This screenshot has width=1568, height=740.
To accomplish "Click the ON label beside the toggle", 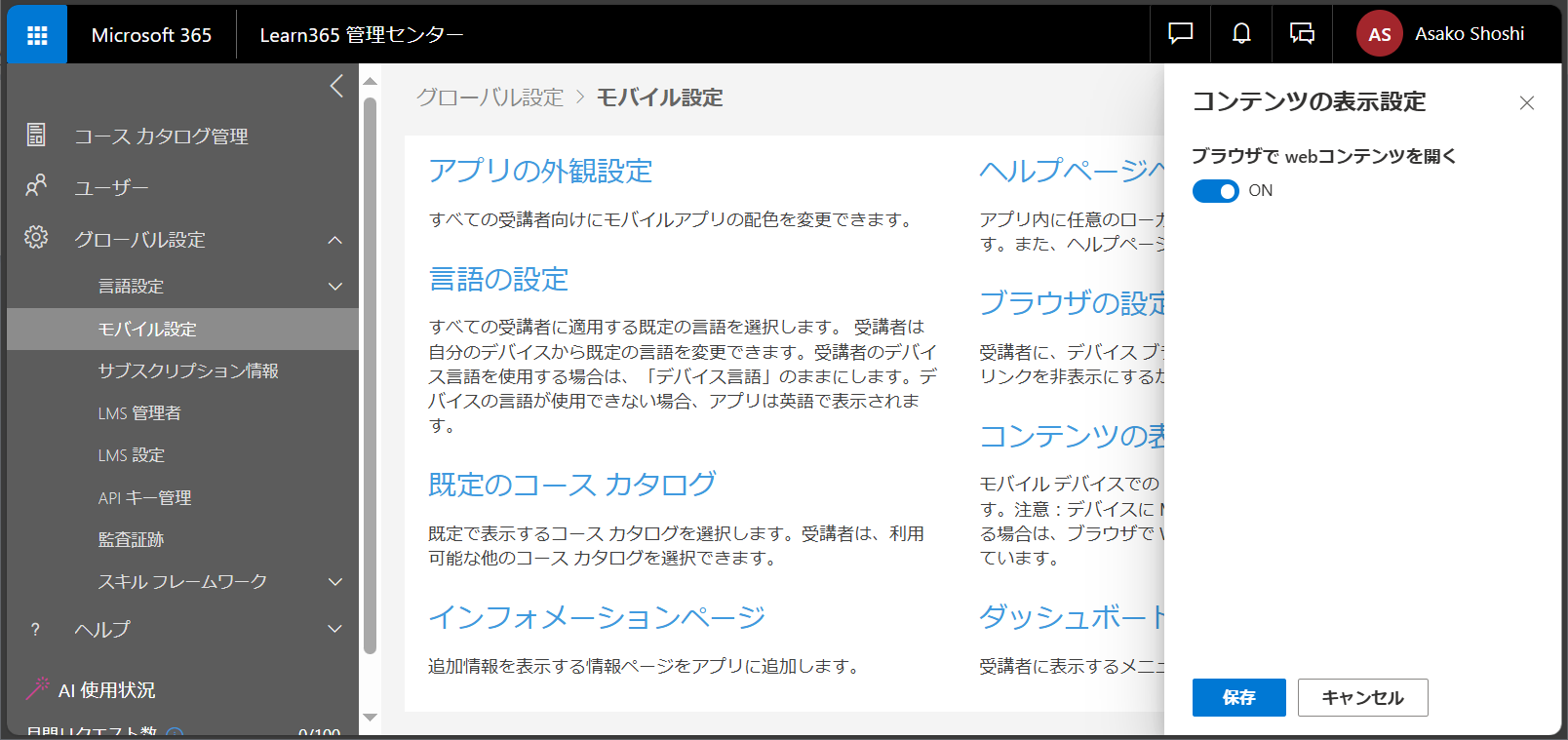I will pos(1260,191).
